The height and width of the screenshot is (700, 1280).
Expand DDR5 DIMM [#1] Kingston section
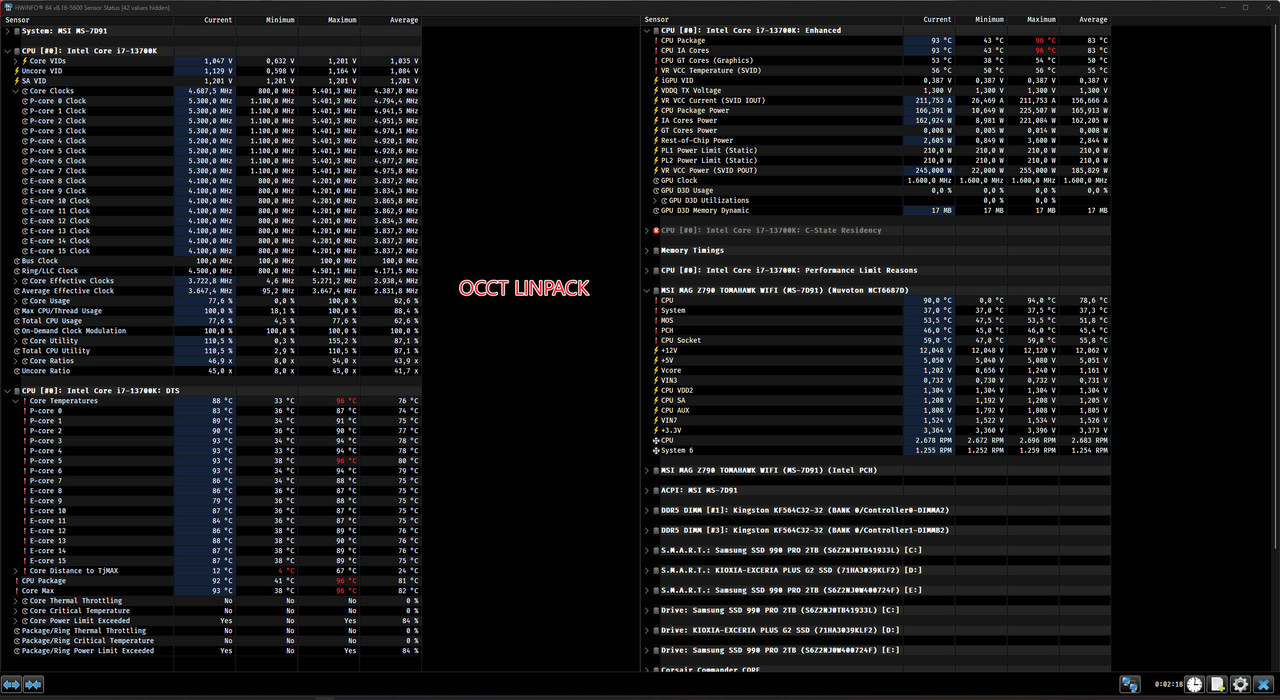click(x=647, y=510)
